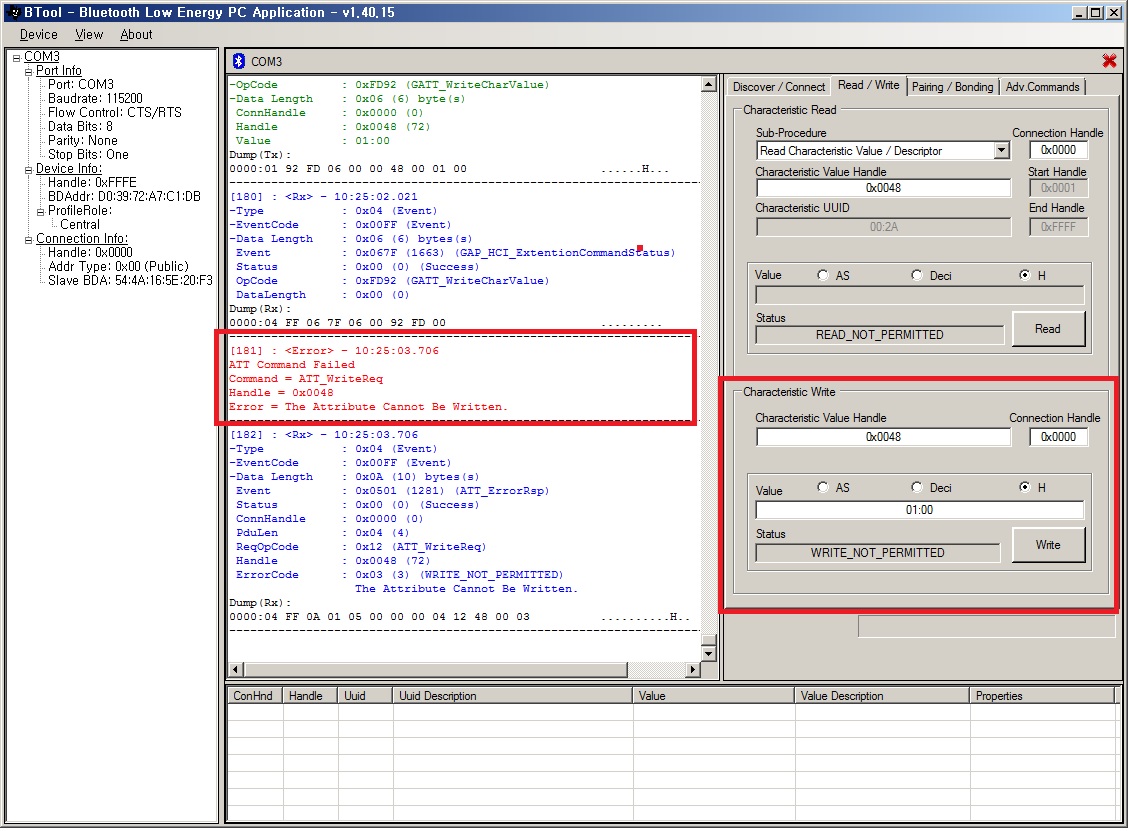
Task: Select Slave BDA: 54:4A:16:5E:20:F3 tree item
Action: coord(130,281)
